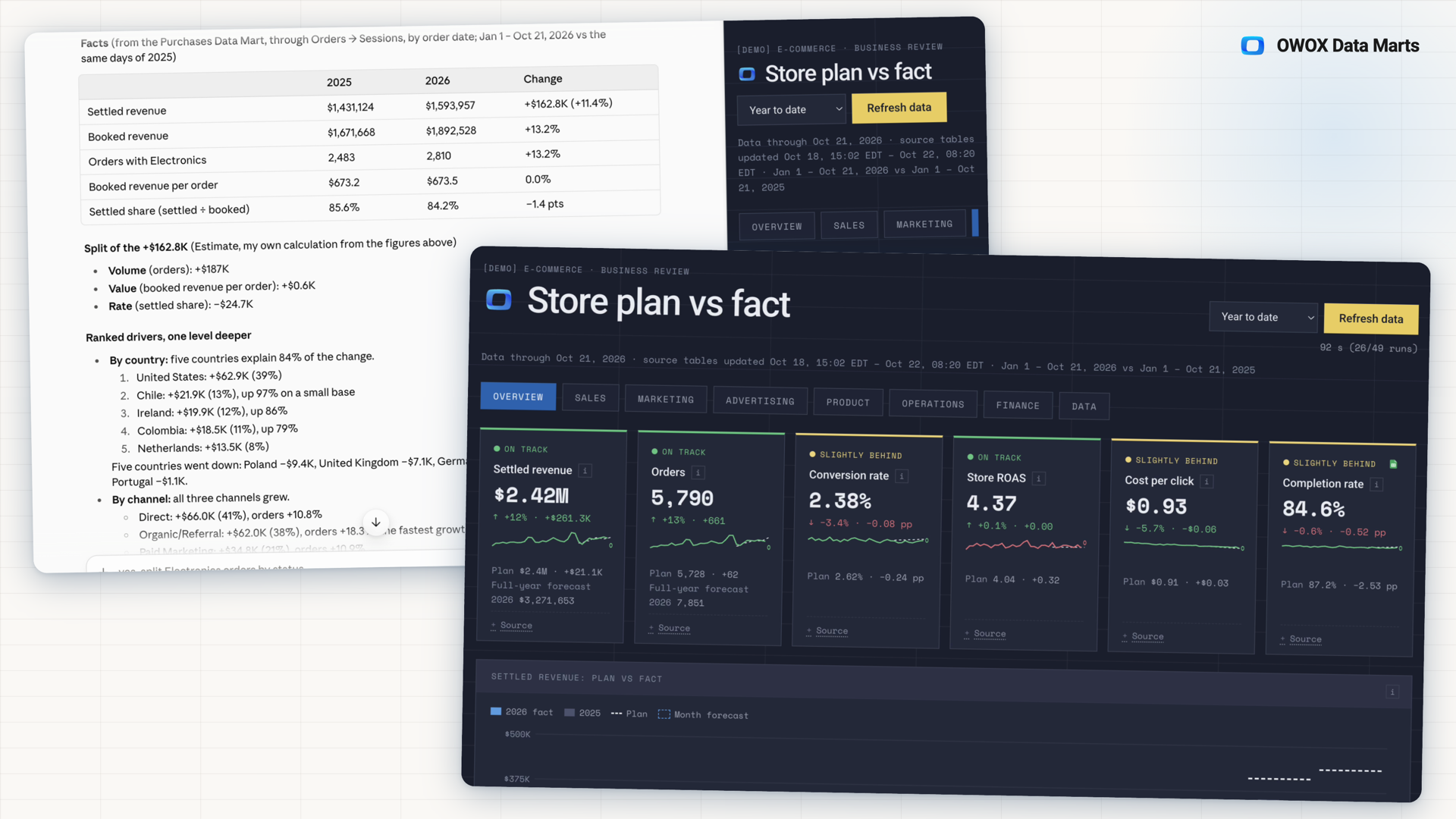
Task: Switch to the SALES tab in front dashboard
Action: tap(590, 398)
